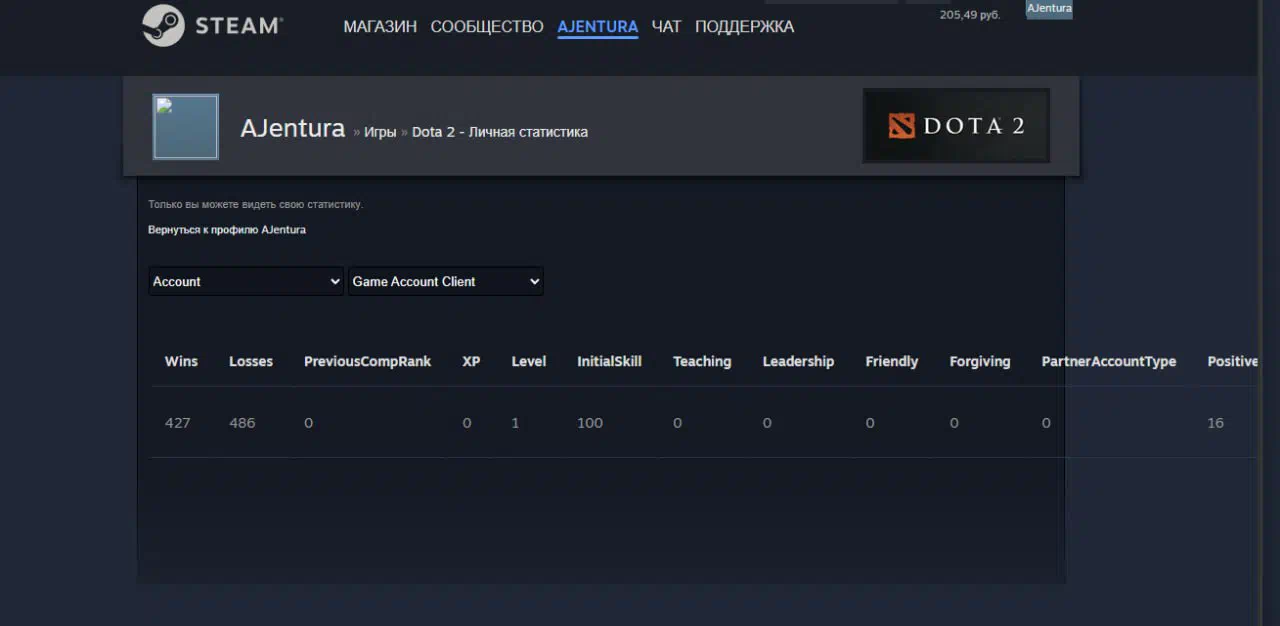Open the AJentura profile name link
The width and height of the screenshot is (1280, 626).
click(x=293, y=128)
